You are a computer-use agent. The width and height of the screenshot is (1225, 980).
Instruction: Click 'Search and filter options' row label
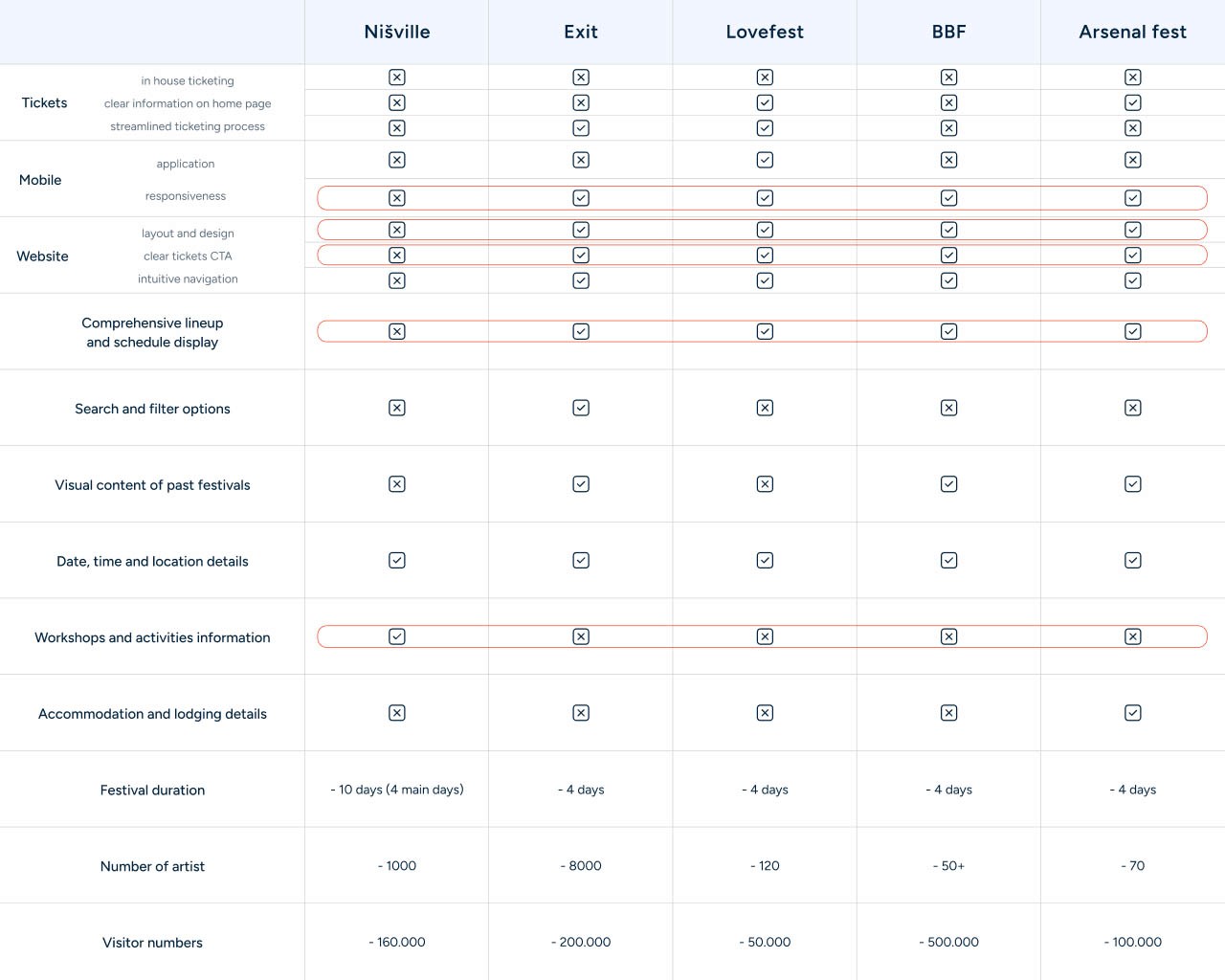[152, 409]
